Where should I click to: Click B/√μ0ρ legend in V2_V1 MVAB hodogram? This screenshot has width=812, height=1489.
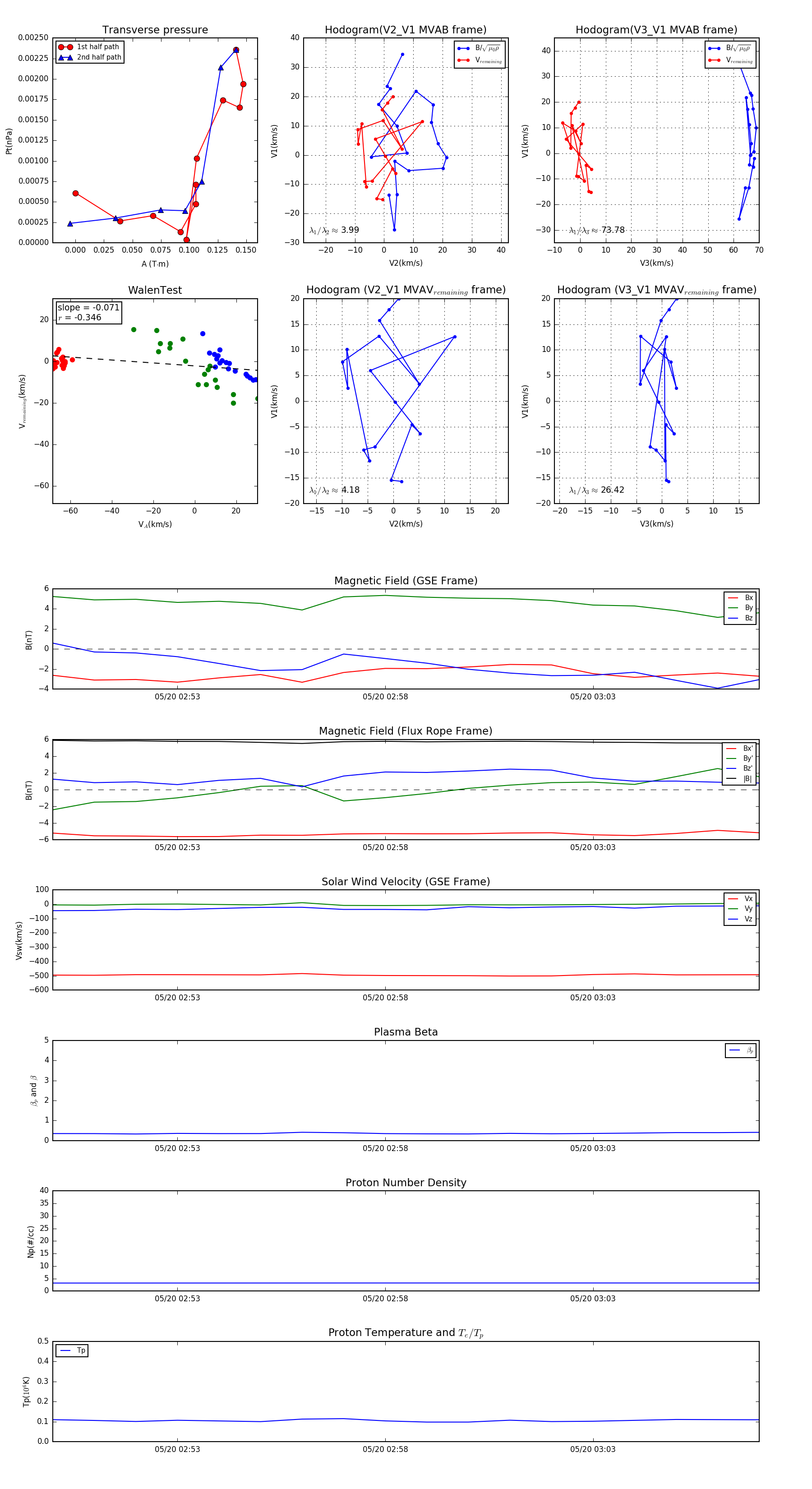[480, 49]
